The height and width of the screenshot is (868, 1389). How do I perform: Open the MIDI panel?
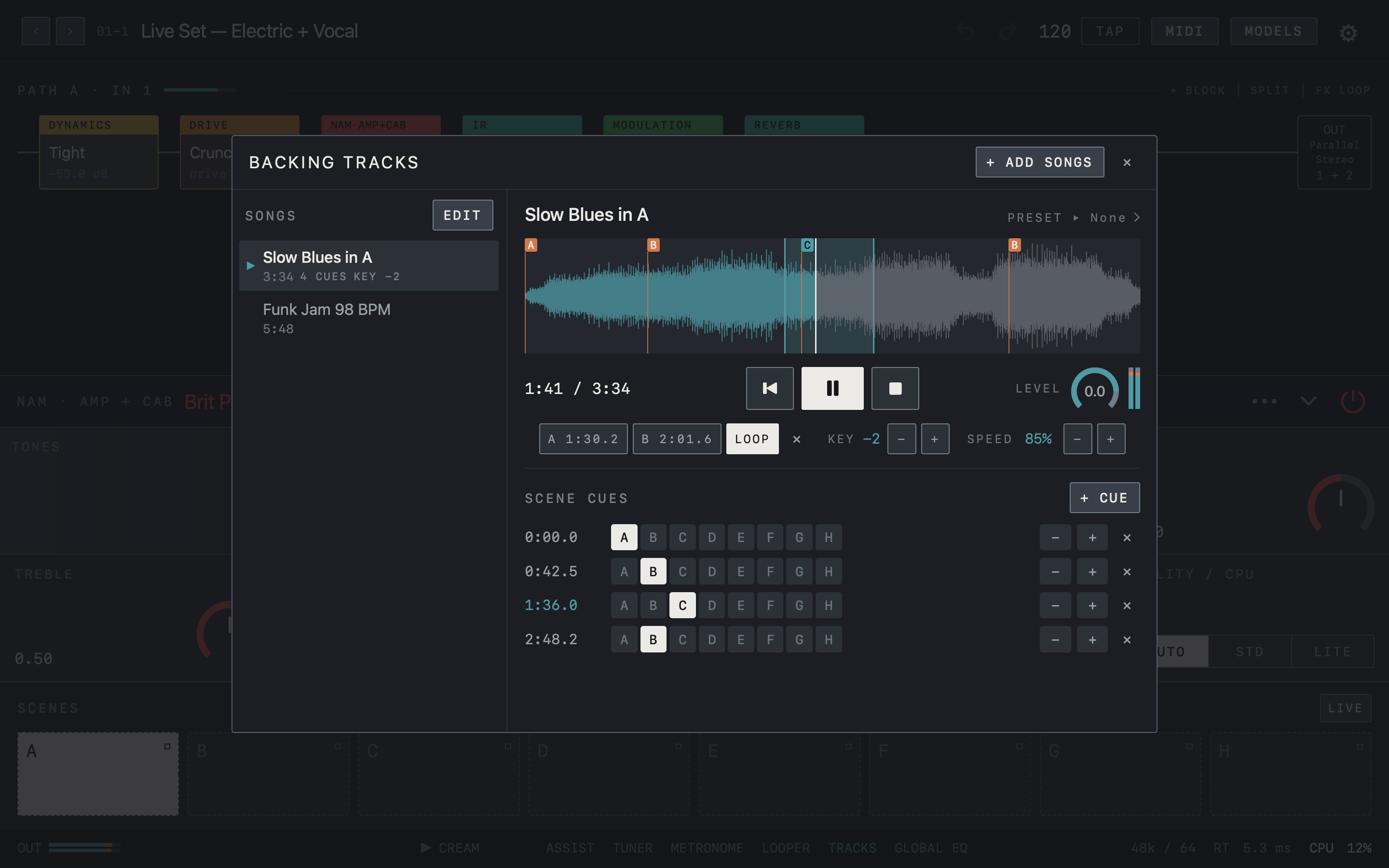coord(1184,31)
